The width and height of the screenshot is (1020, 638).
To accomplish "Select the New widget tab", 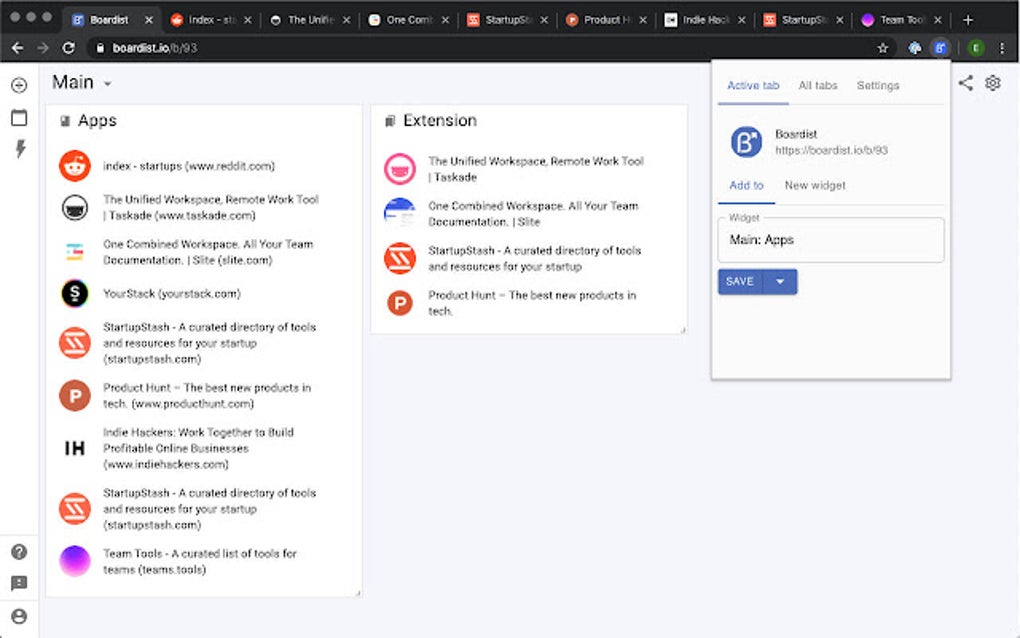I will tap(815, 186).
